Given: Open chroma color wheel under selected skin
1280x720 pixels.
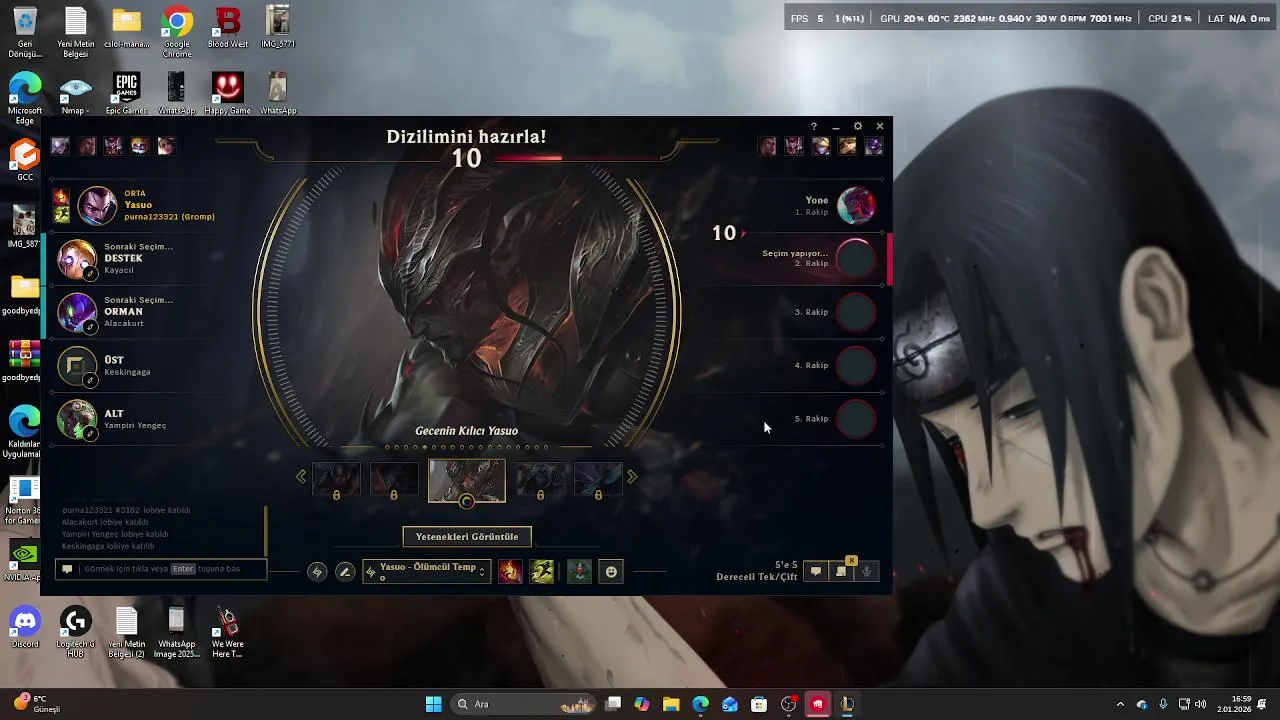Looking at the screenshot, I should tap(467, 501).
